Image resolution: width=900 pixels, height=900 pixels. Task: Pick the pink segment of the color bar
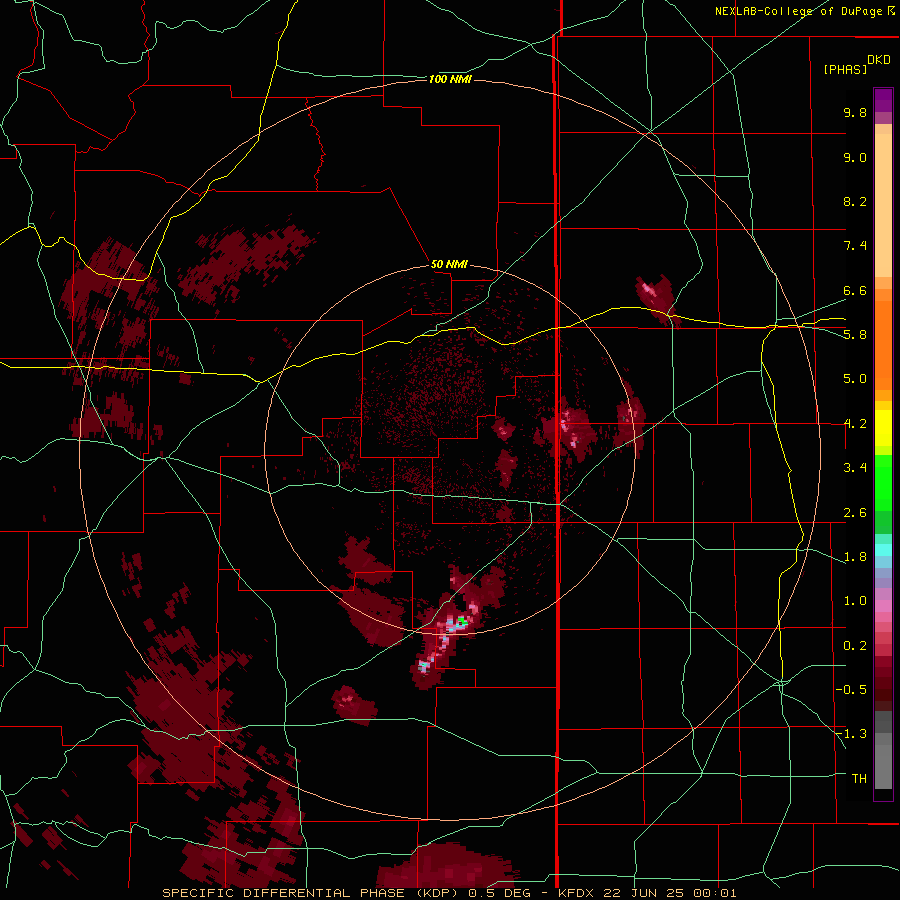click(x=883, y=606)
